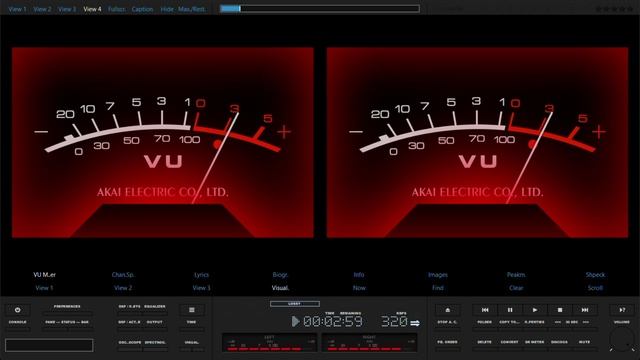Select View 2 below Chan.Sp.
The width and height of the screenshot is (640, 360).
pyautogui.click(x=123, y=288)
